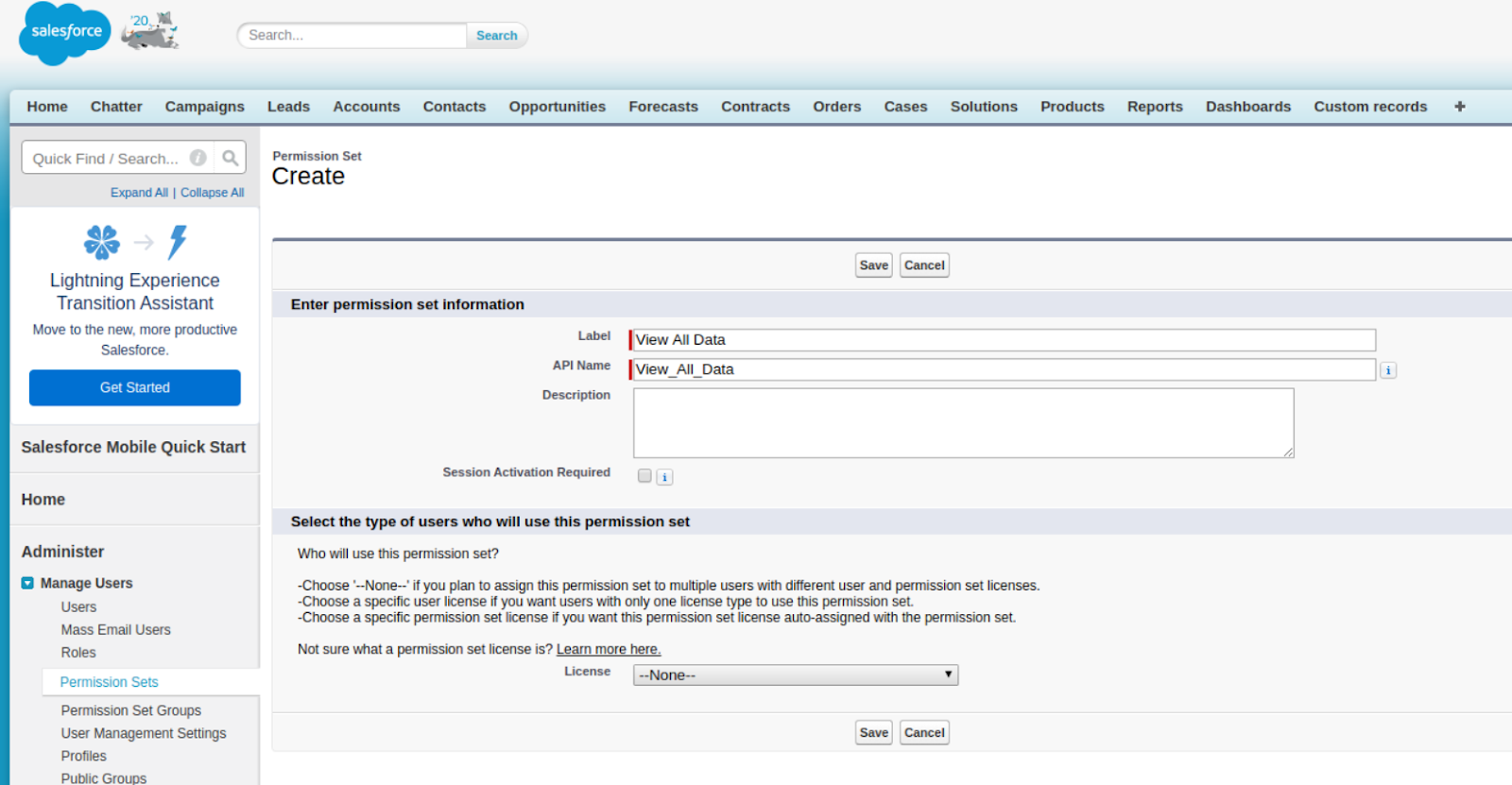Open the Products tab
1512x785 pixels.
click(1073, 107)
